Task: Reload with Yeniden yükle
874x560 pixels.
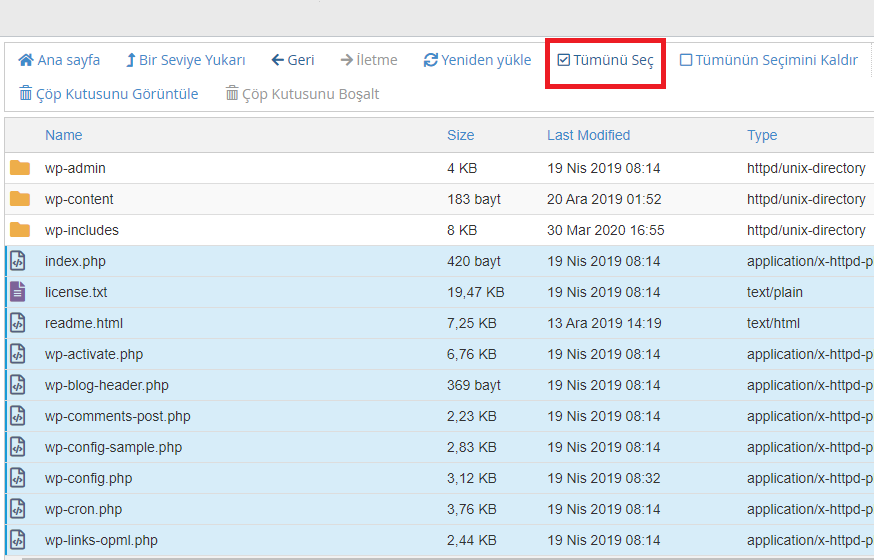Action: point(477,60)
